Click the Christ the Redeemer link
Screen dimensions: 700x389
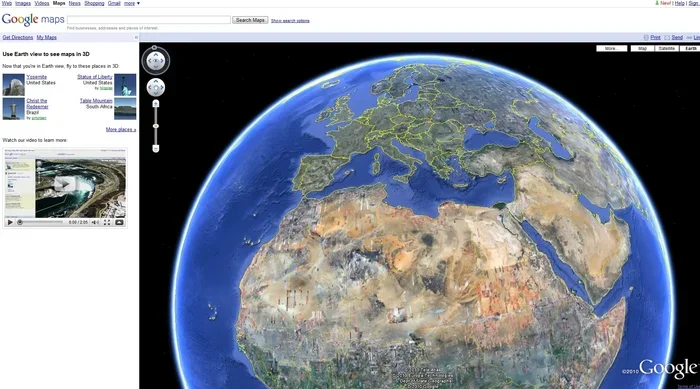point(37,104)
